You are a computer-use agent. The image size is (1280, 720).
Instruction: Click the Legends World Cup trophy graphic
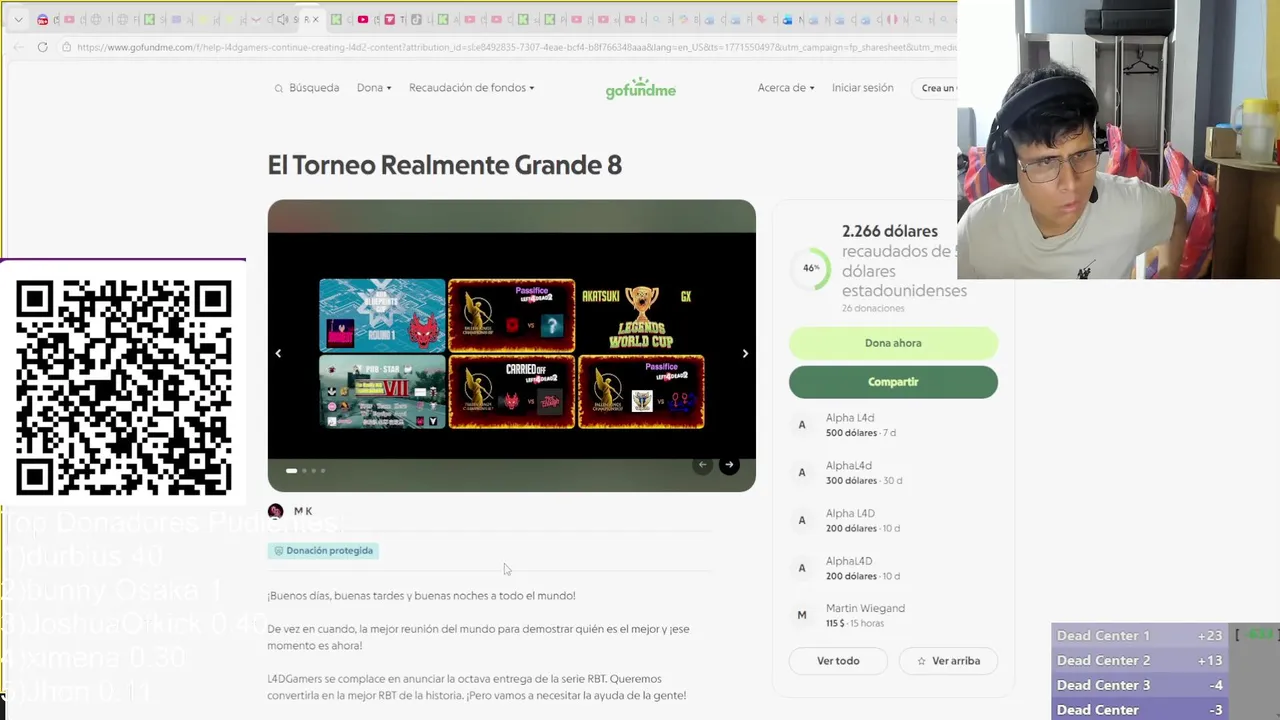pos(641,316)
